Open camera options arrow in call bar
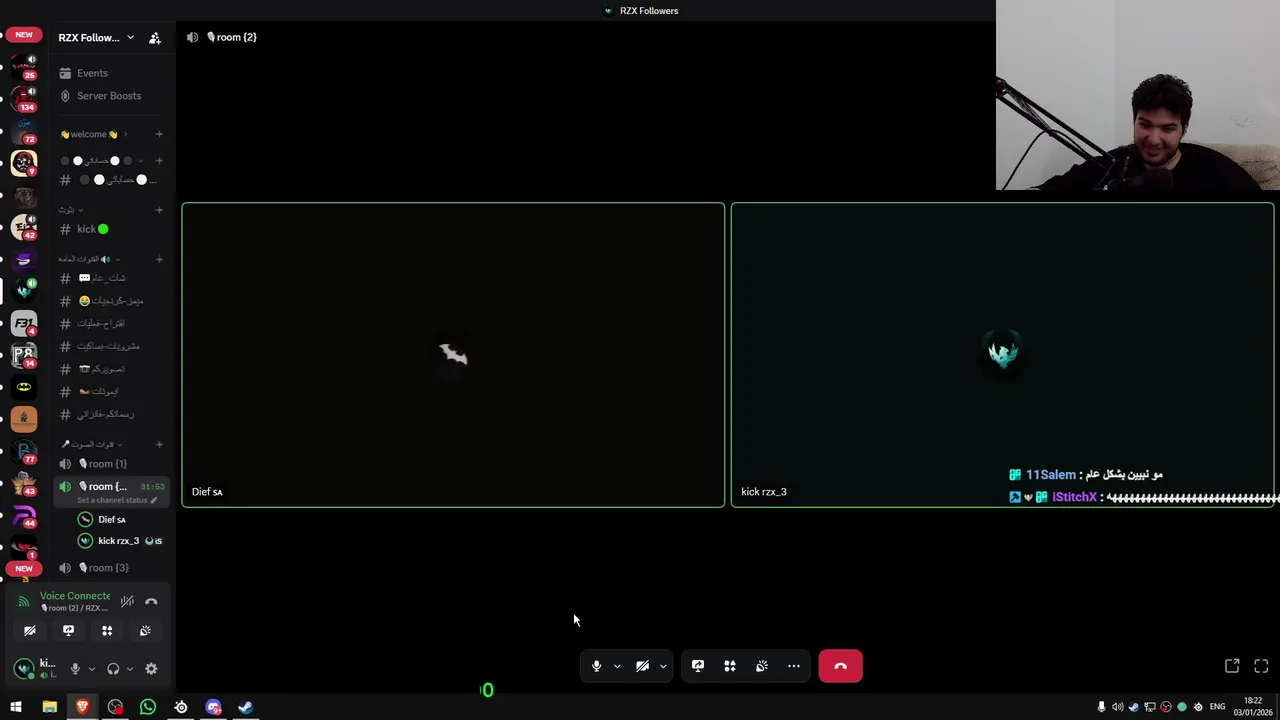 (663, 666)
